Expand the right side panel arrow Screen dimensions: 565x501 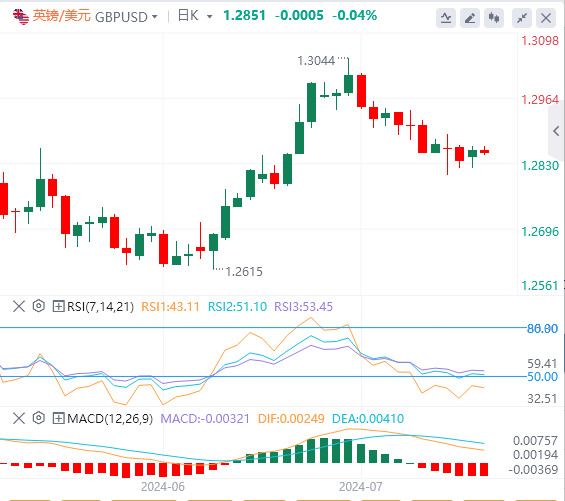pos(556,131)
